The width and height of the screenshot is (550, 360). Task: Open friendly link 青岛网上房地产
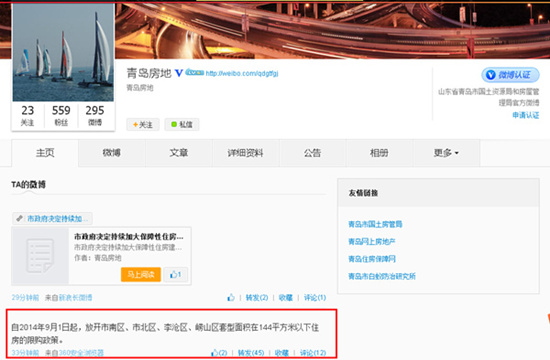[372, 241]
